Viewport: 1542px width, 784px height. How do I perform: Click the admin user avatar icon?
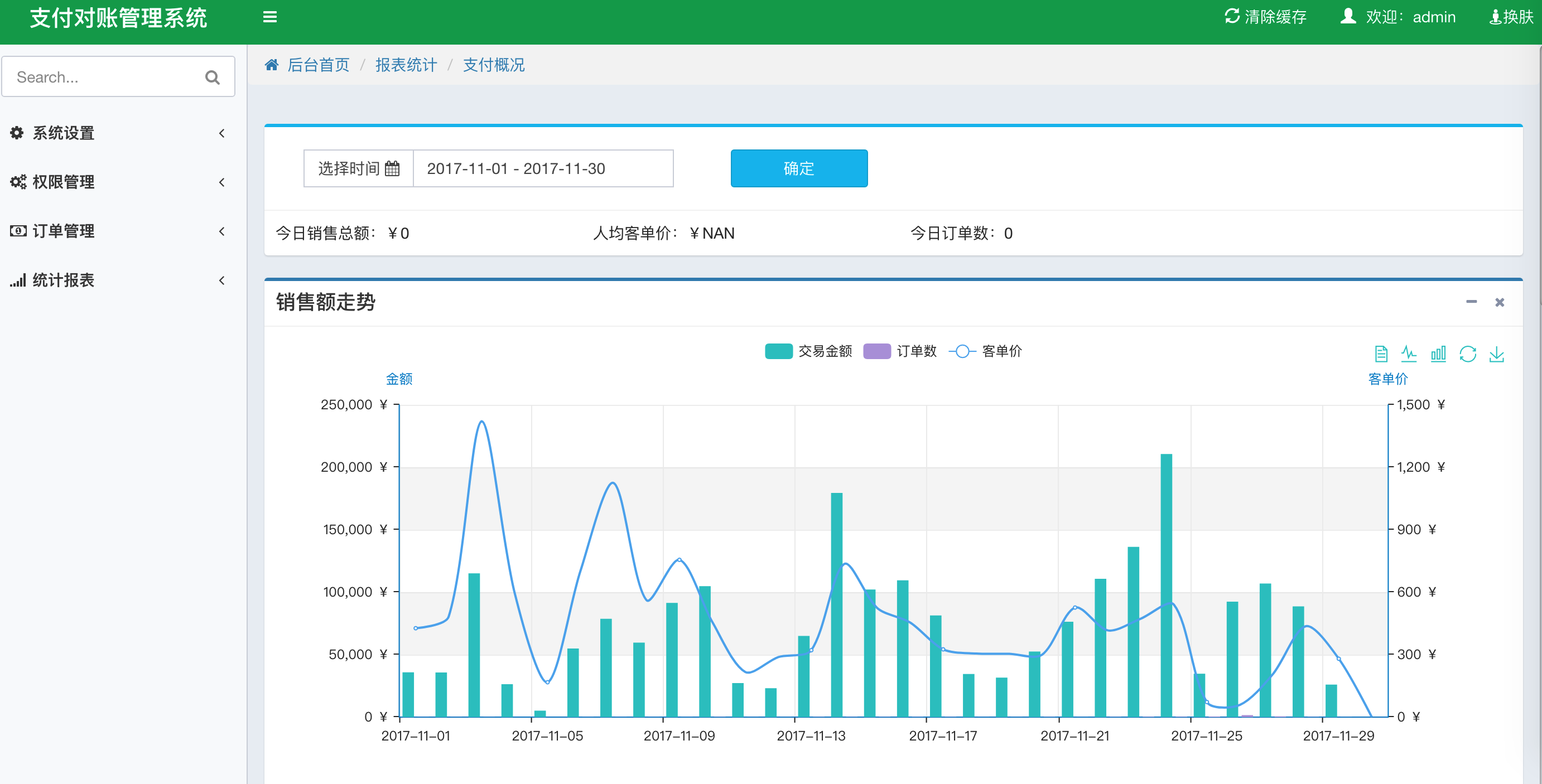point(1348,16)
